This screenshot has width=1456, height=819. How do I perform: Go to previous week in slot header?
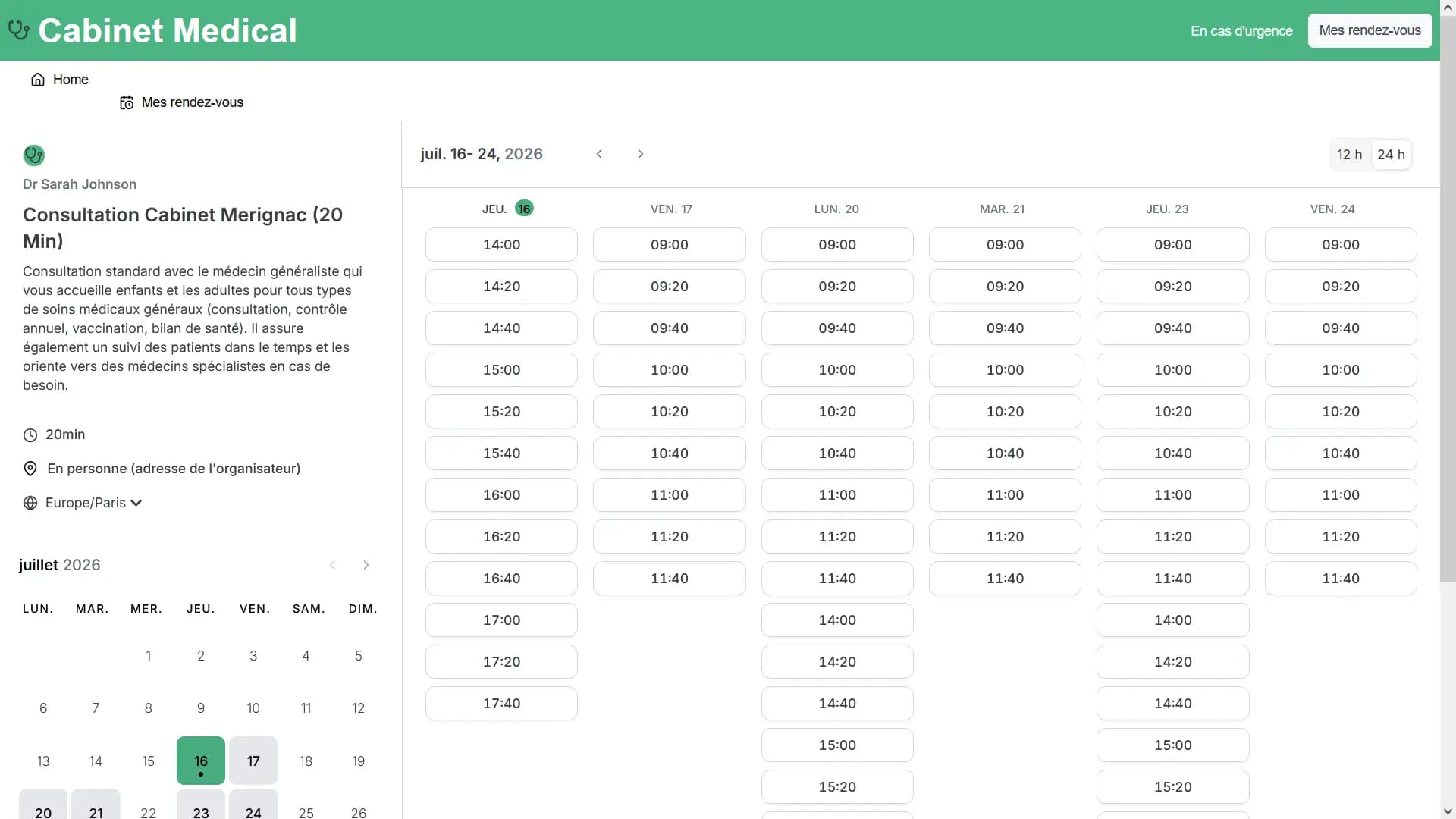click(599, 154)
